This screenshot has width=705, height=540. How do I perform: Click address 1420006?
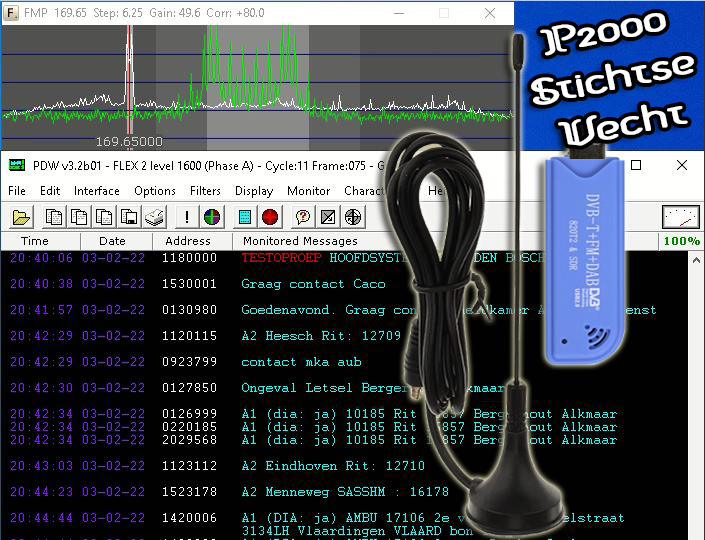point(189,518)
